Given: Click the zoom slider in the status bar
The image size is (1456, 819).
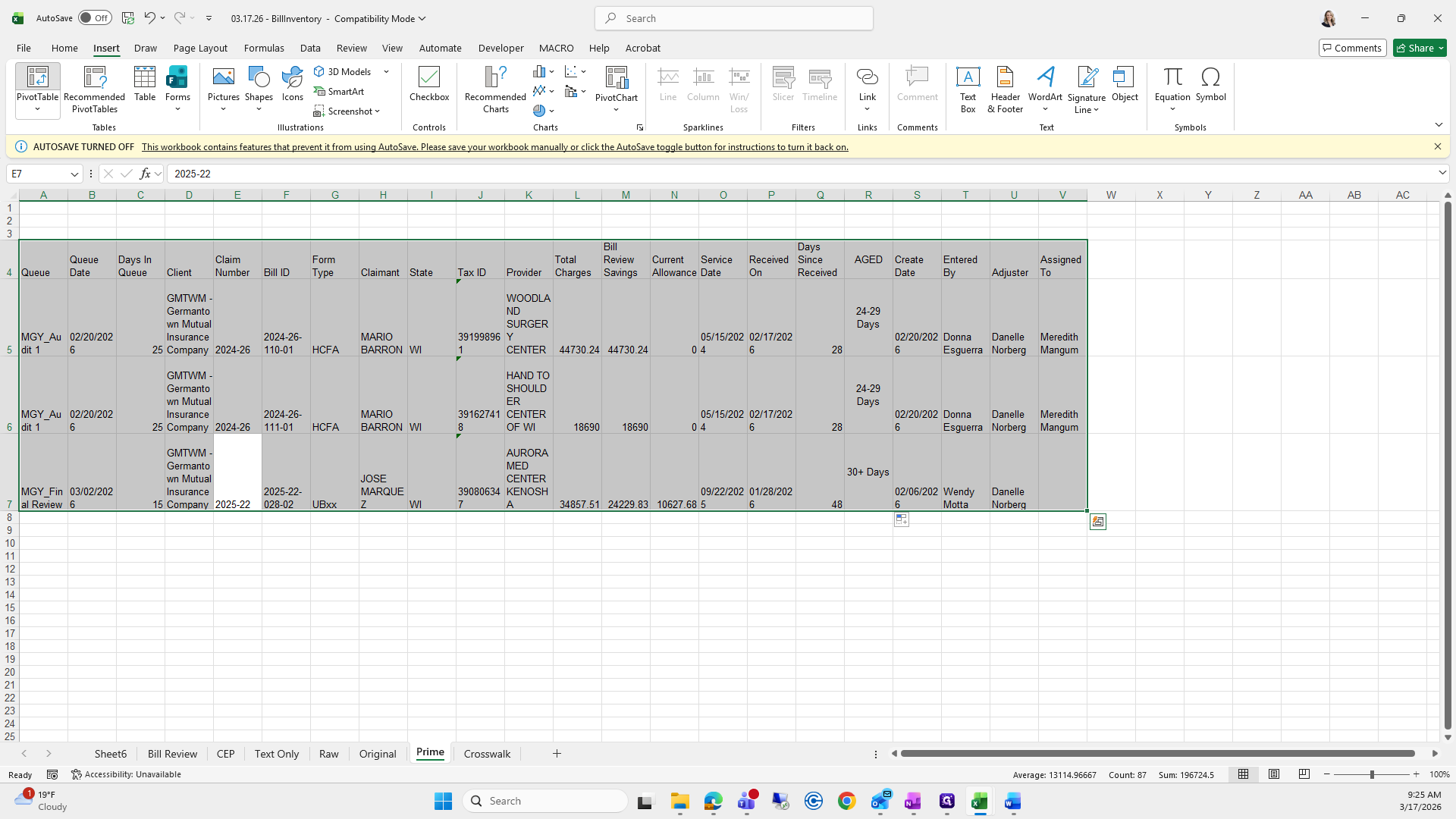Looking at the screenshot, I should click(1371, 774).
